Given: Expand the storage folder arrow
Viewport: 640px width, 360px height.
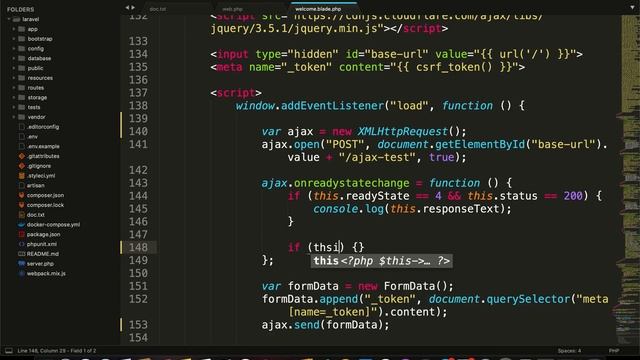Looking at the screenshot, I should click(14, 98).
